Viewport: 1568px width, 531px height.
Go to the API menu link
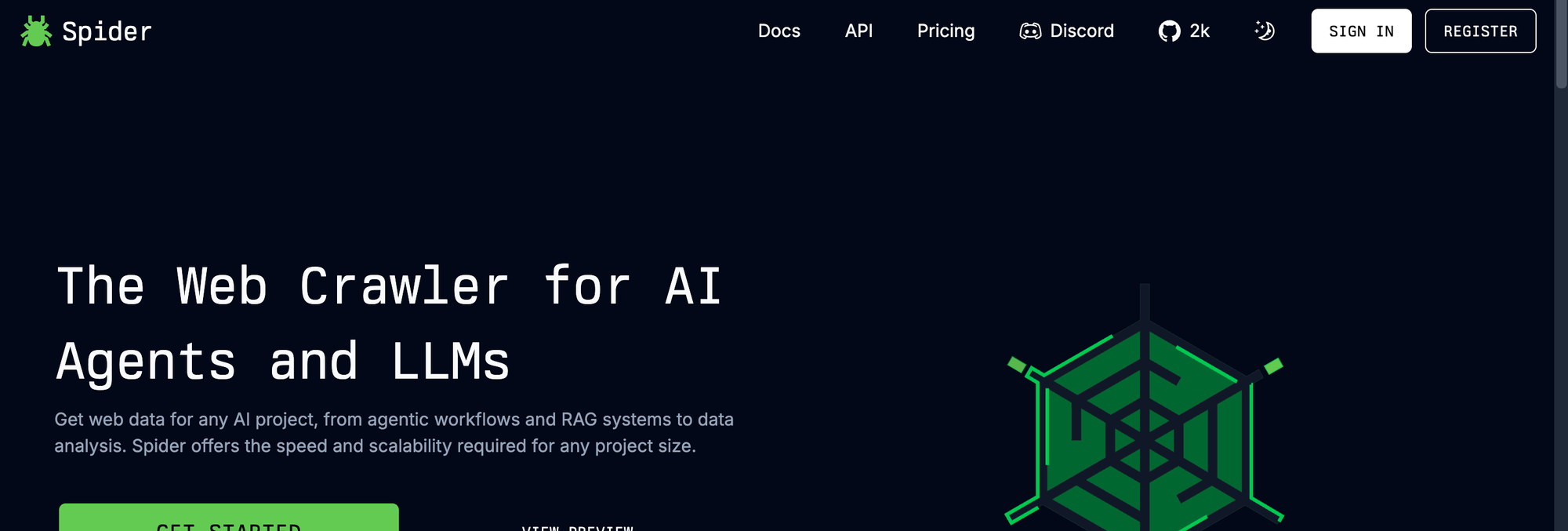(858, 31)
